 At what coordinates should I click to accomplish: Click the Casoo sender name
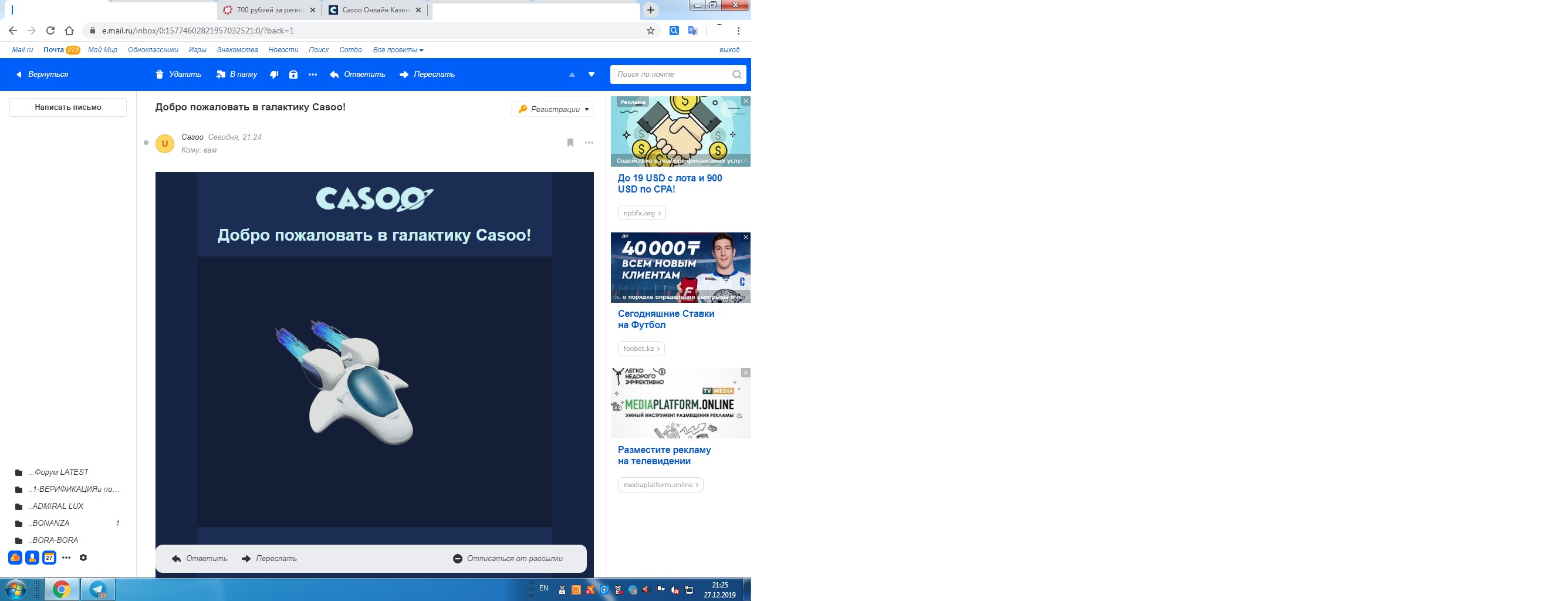192,137
